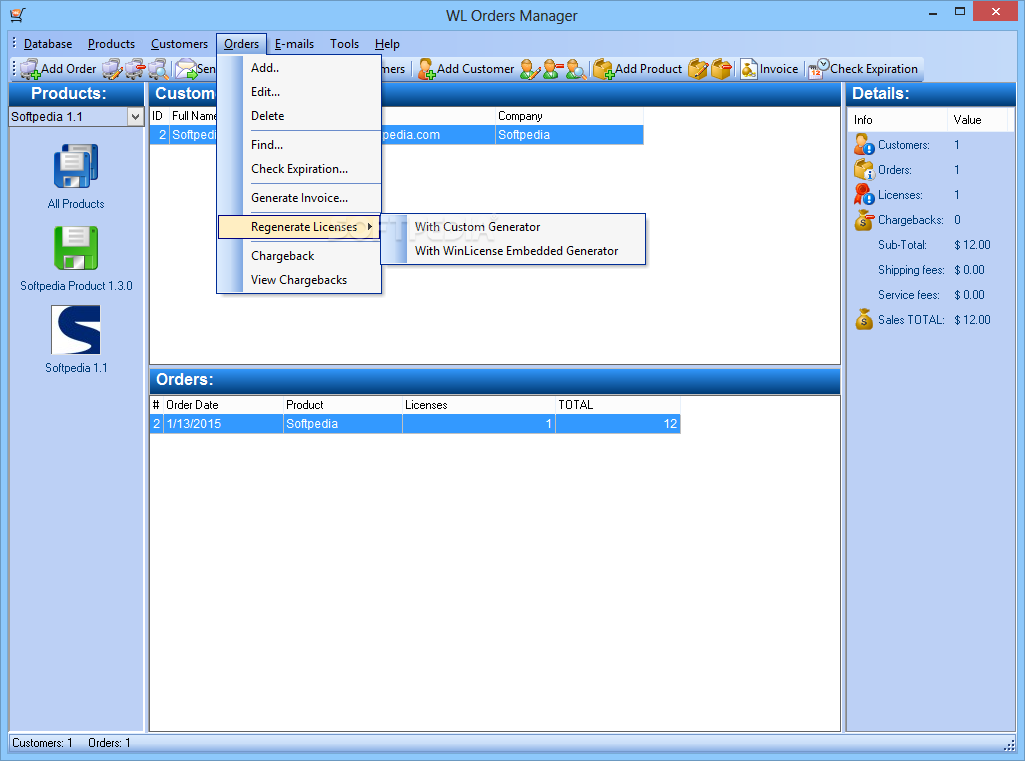1025x761 pixels.
Task: Click the shopping cart application icon in title bar
Action: tap(18, 14)
